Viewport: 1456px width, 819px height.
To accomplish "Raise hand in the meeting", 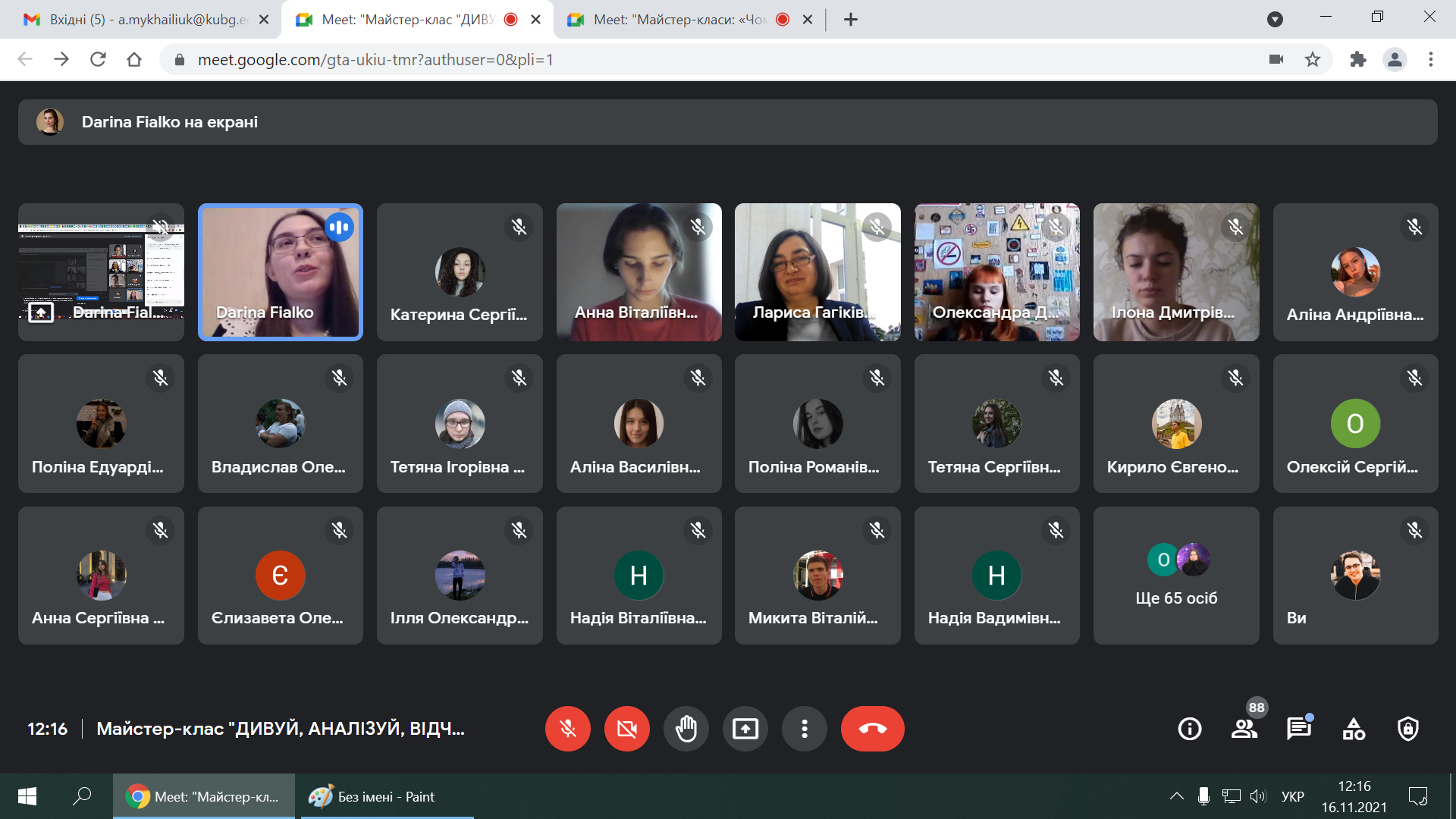I will point(686,729).
